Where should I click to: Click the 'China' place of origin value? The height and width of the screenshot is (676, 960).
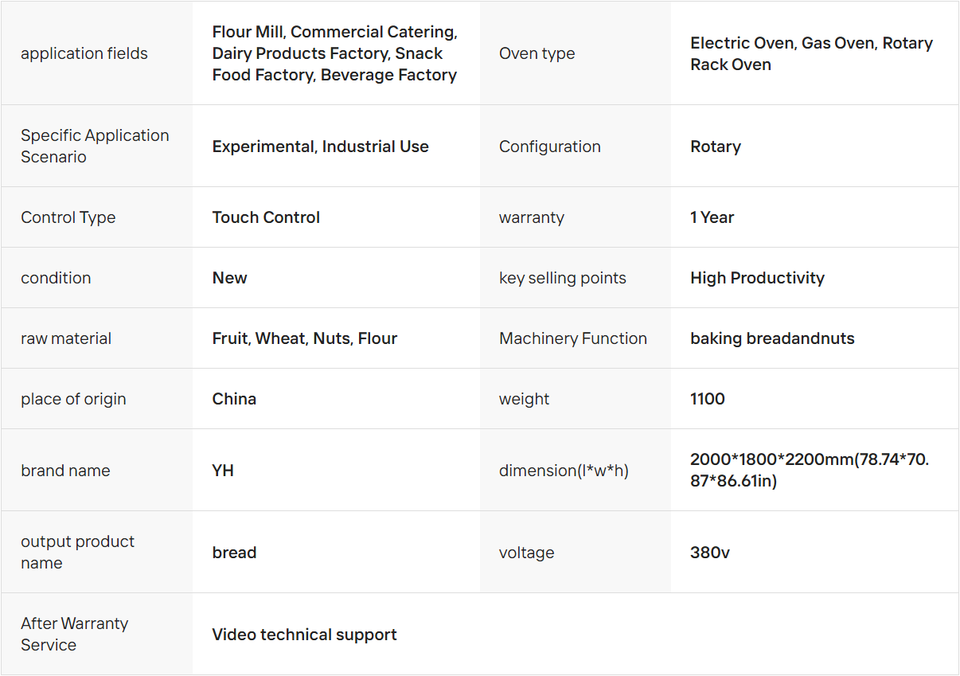coord(234,399)
